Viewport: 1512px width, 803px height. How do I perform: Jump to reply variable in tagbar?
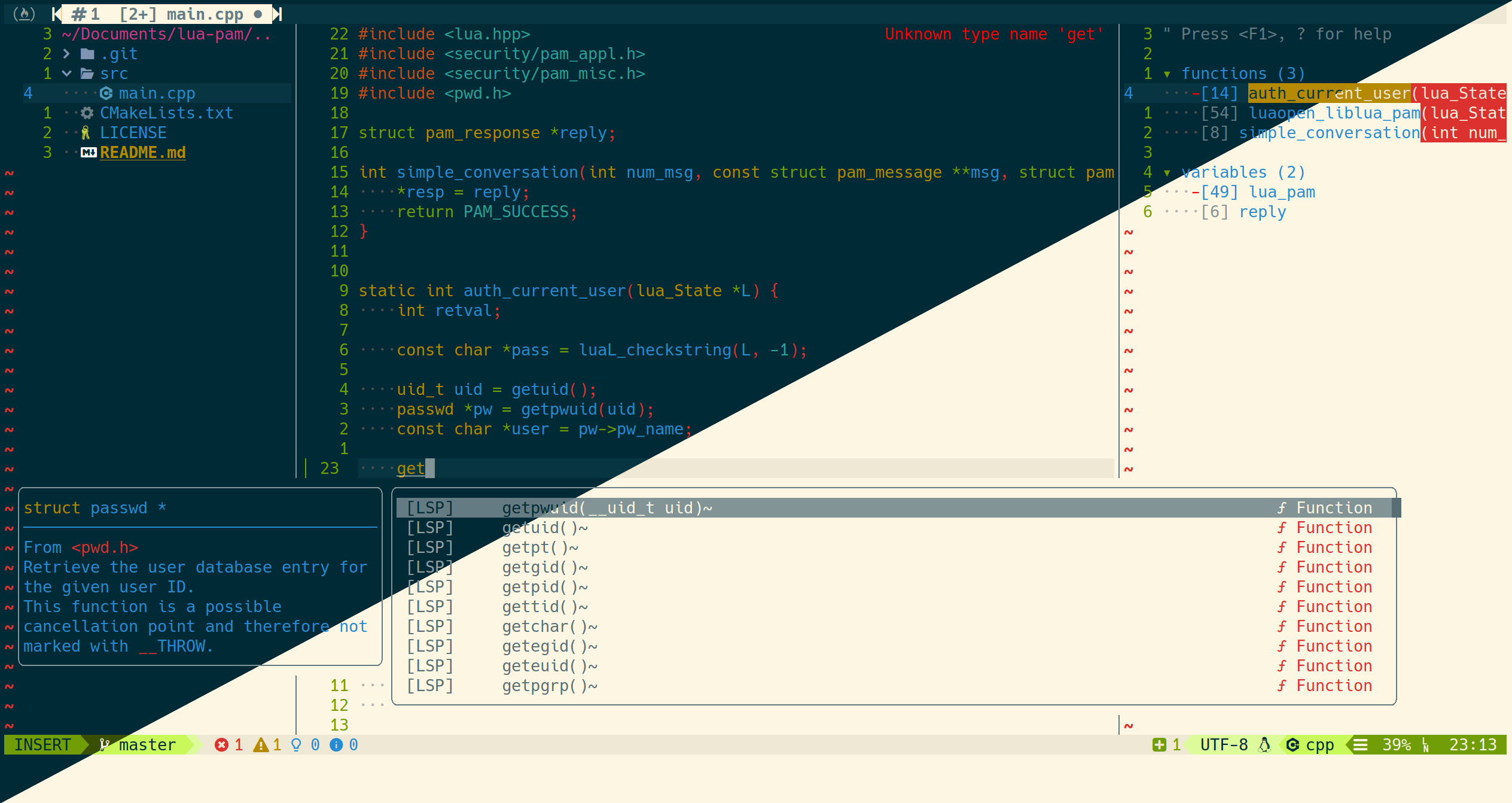[1262, 212]
